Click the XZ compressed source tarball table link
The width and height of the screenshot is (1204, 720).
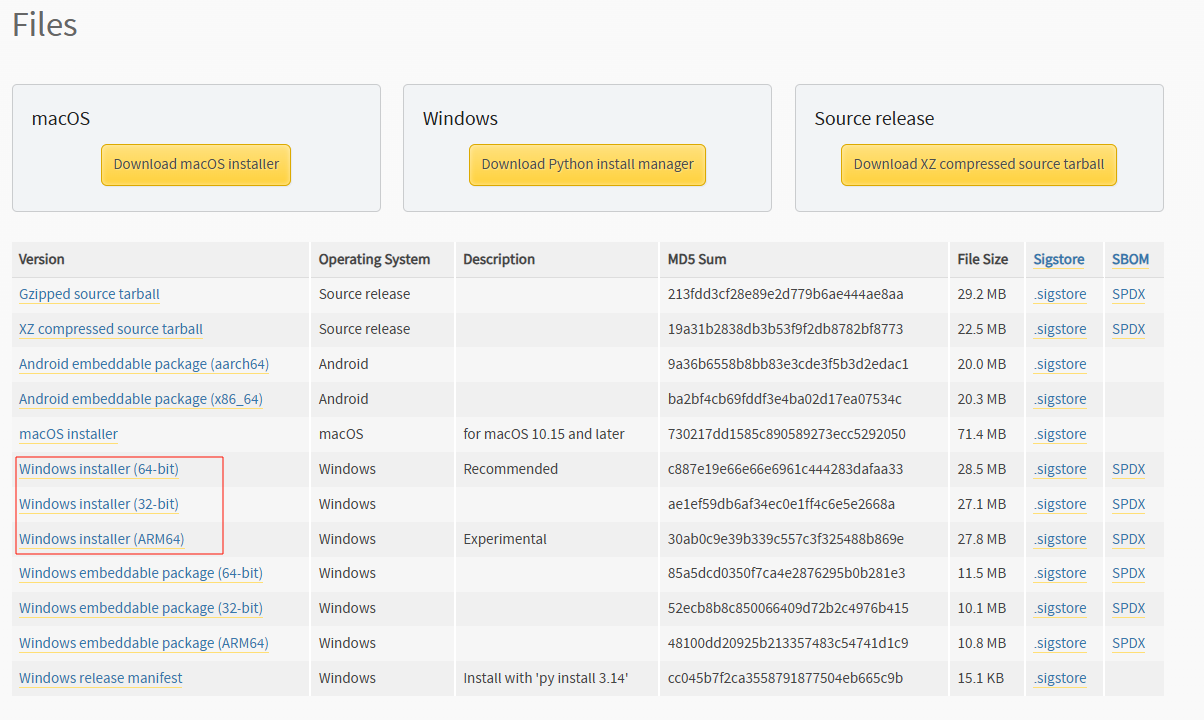111,329
